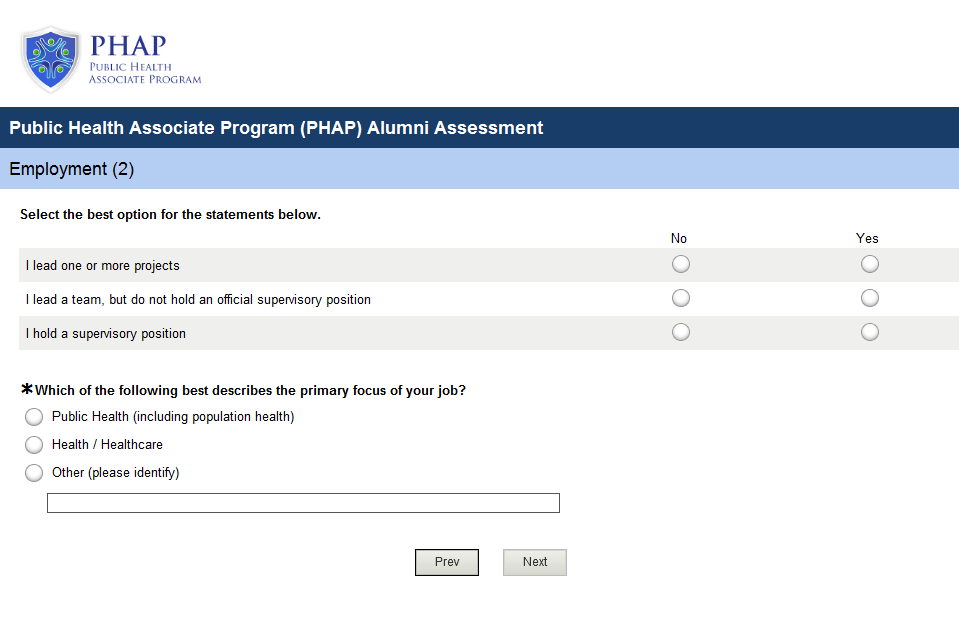The height and width of the screenshot is (618, 959).
Task: Select the Other (please identify) radio option
Action: pyautogui.click(x=34, y=473)
